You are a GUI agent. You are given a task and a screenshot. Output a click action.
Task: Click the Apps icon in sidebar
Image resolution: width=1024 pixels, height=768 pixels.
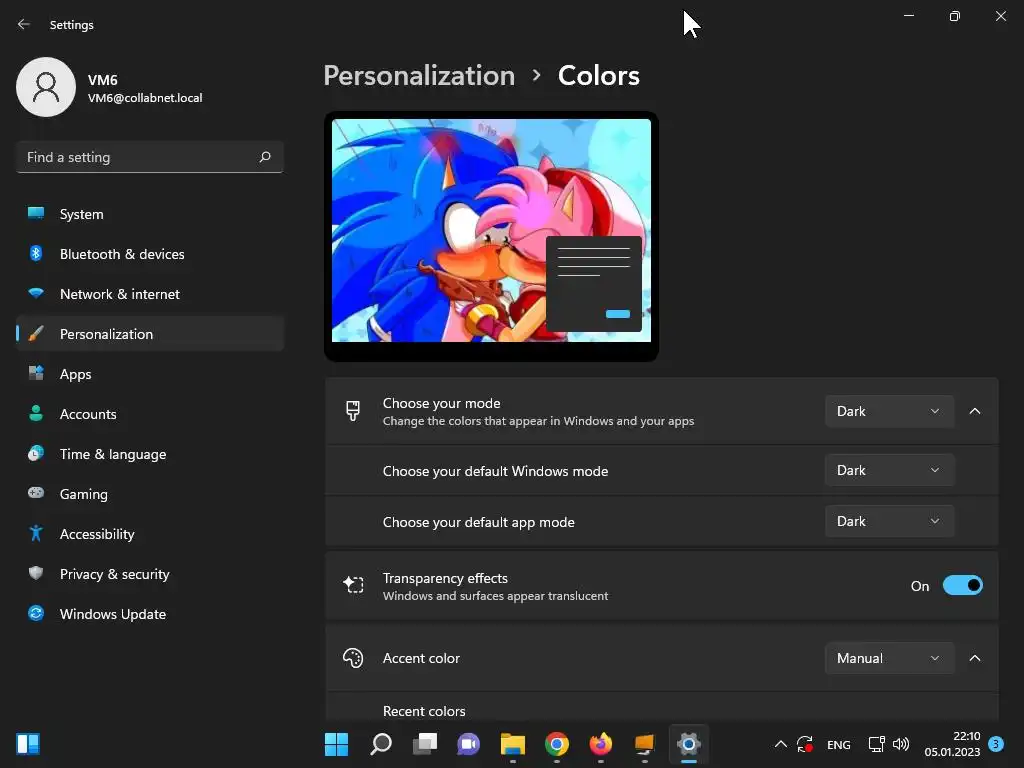(x=36, y=374)
